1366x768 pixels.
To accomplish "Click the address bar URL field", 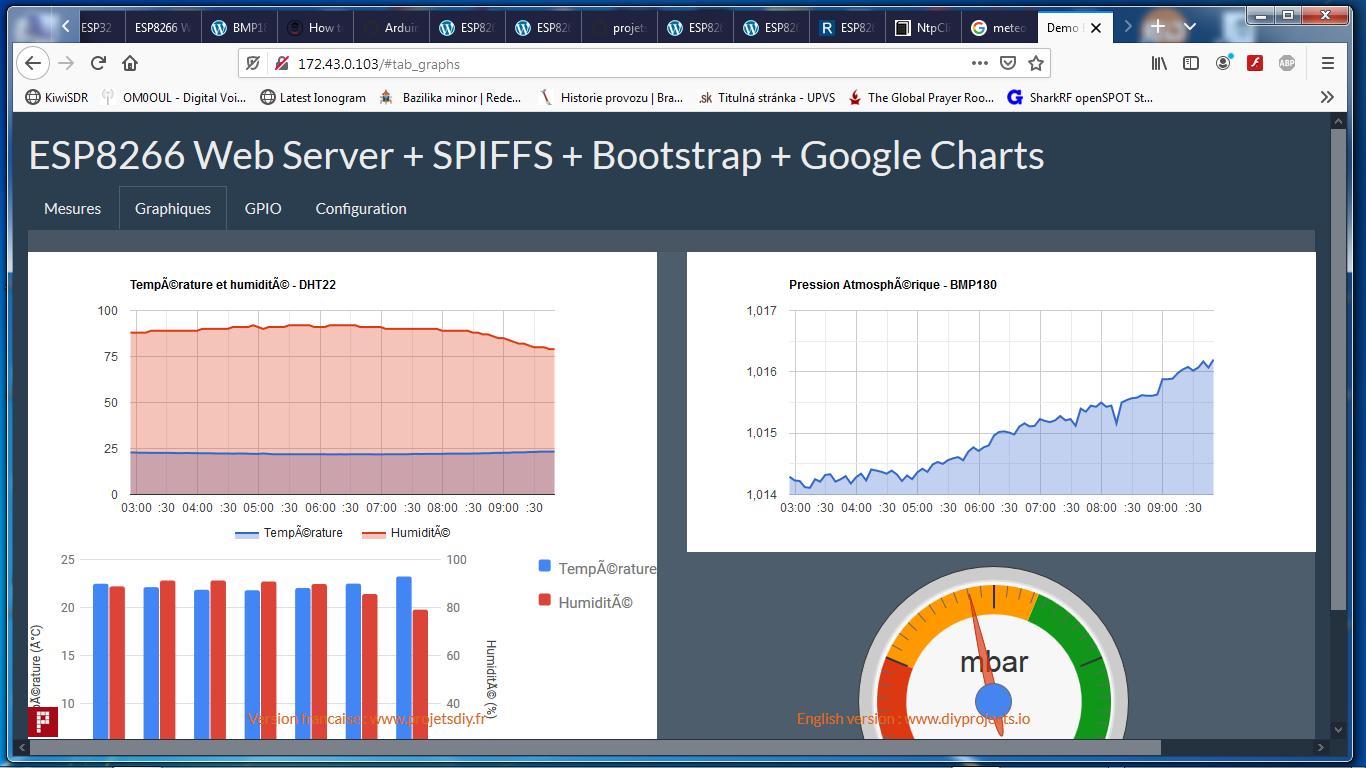I will (620, 63).
